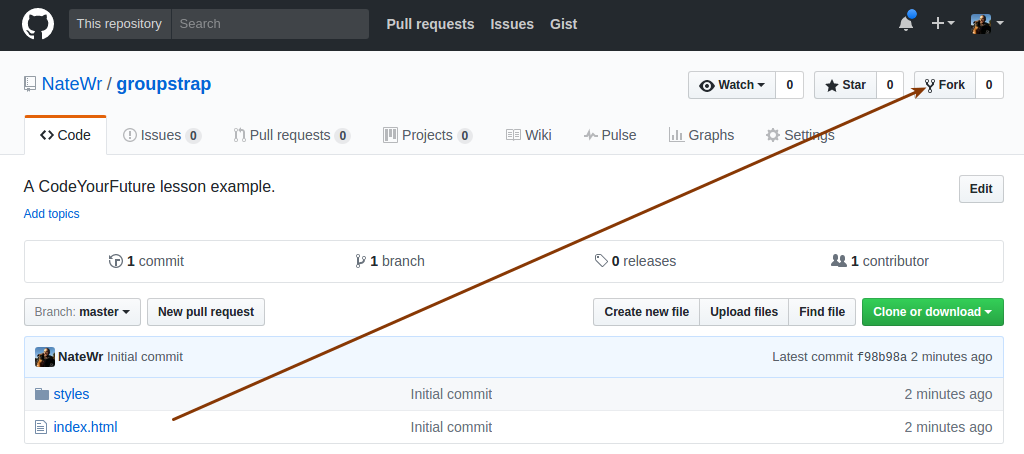This screenshot has width=1024, height=454.
Task: Star the groupstrap repository
Action: click(845, 85)
